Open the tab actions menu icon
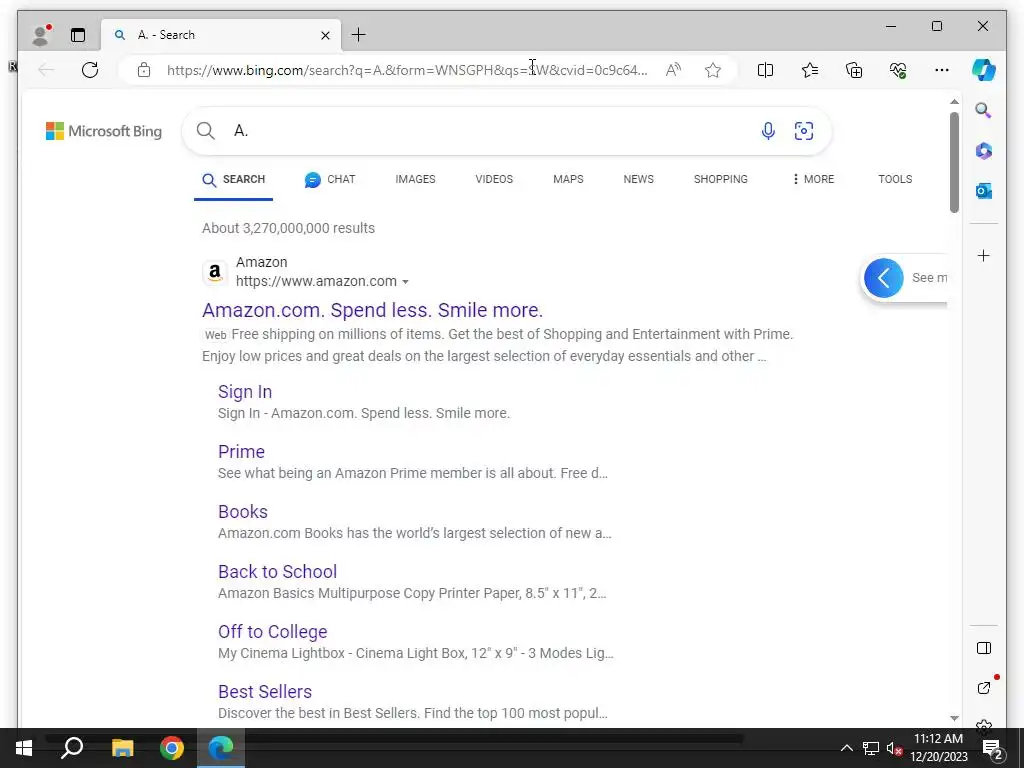Viewport: 1024px width, 768px height. pos(78,35)
